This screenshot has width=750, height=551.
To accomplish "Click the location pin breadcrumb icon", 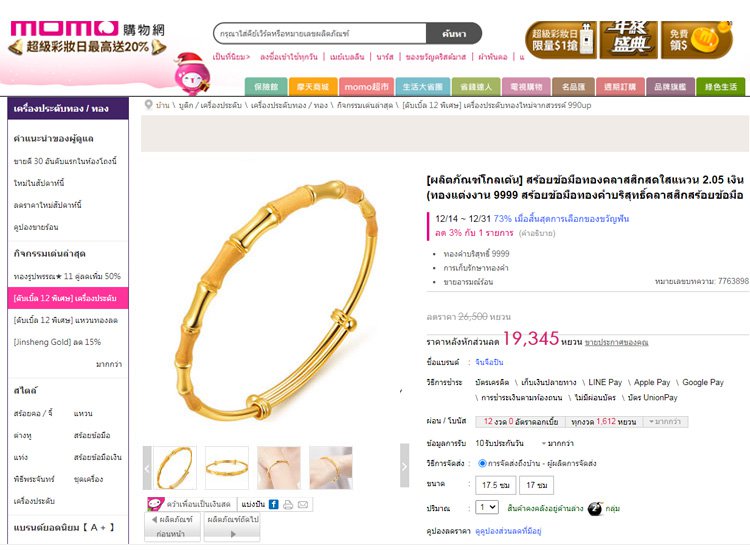I will [x=148, y=105].
